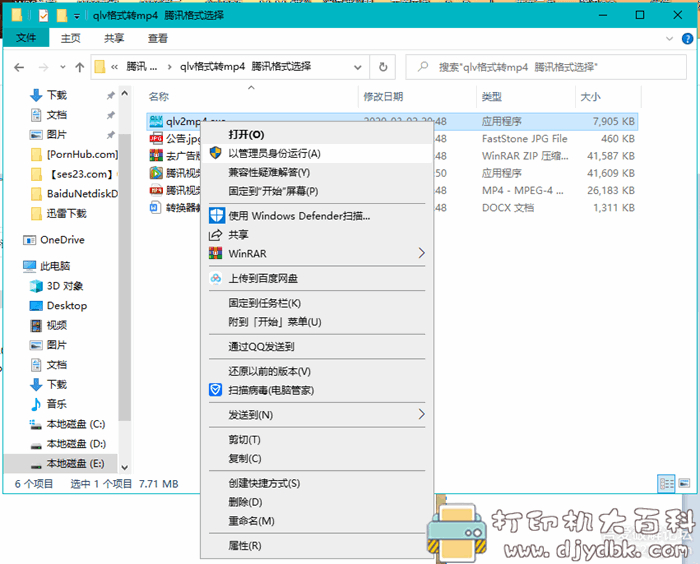Switch to large icons view layout

684,484
